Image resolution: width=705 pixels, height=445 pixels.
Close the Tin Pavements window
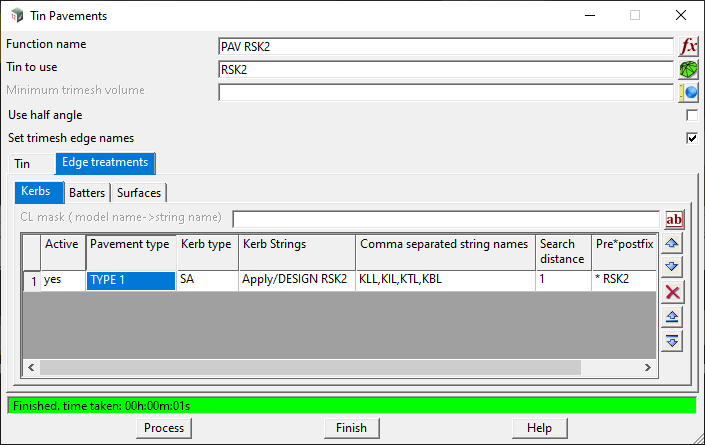click(x=681, y=15)
